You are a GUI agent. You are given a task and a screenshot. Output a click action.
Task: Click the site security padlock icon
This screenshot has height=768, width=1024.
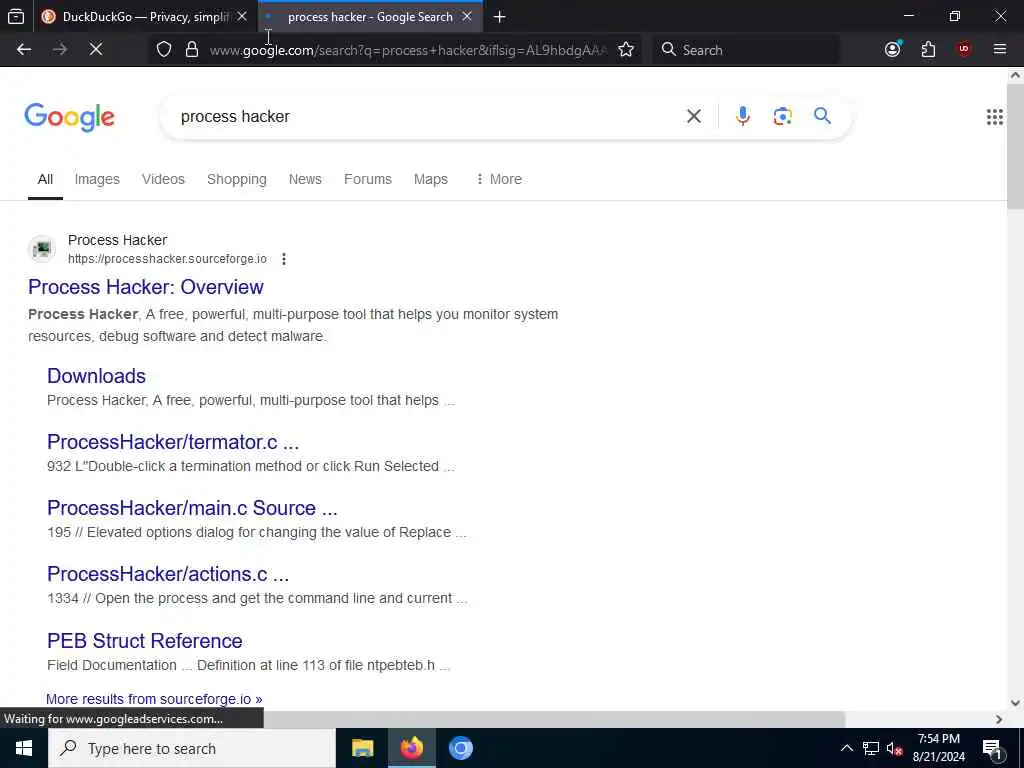tap(192, 50)
